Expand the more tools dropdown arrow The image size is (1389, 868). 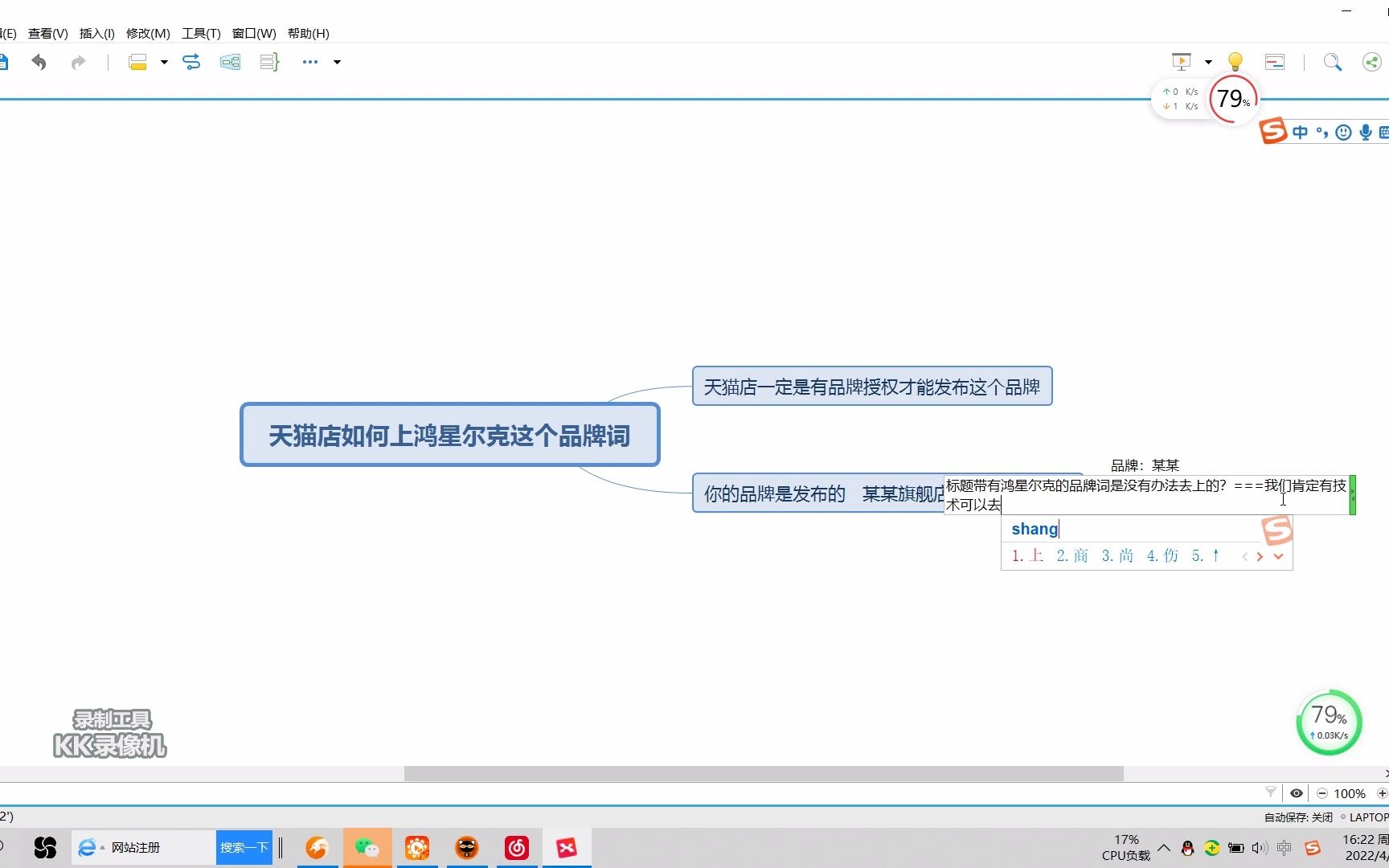tap(337, 62)
